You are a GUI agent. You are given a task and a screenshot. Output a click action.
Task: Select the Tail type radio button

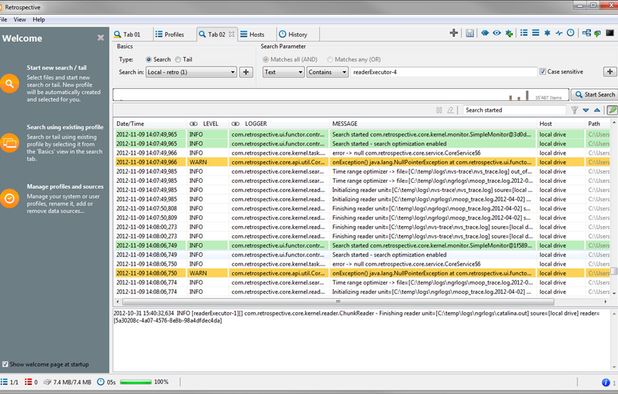coord(178,59)
